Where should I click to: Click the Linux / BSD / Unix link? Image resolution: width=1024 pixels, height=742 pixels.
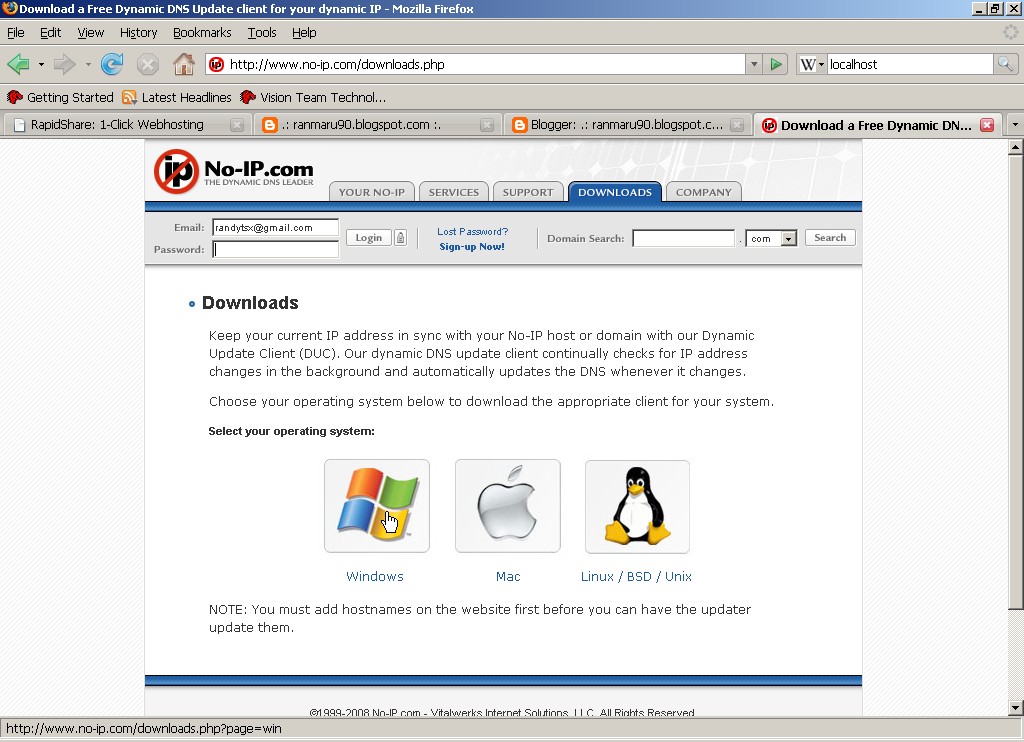coord(636,576)
